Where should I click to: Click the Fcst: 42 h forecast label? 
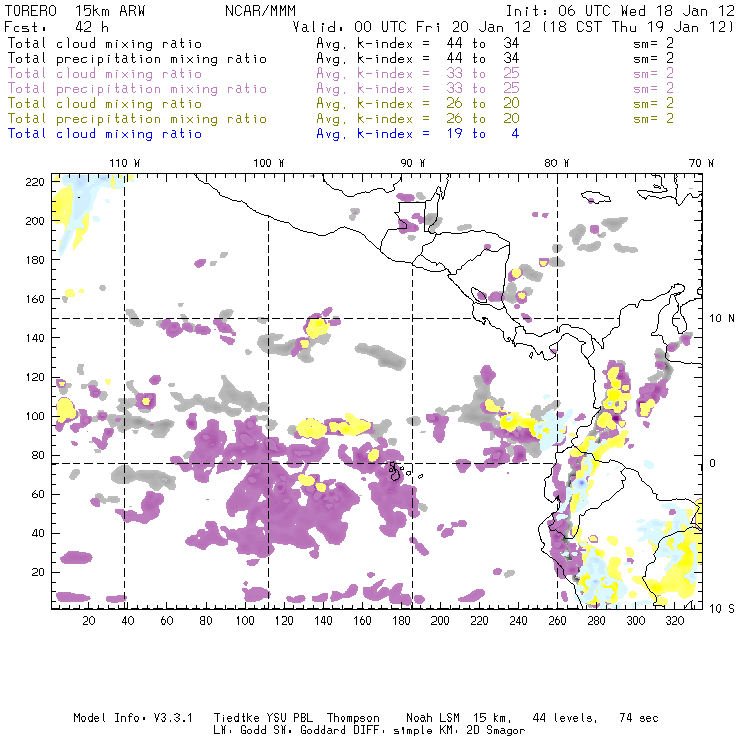[52, 28]
